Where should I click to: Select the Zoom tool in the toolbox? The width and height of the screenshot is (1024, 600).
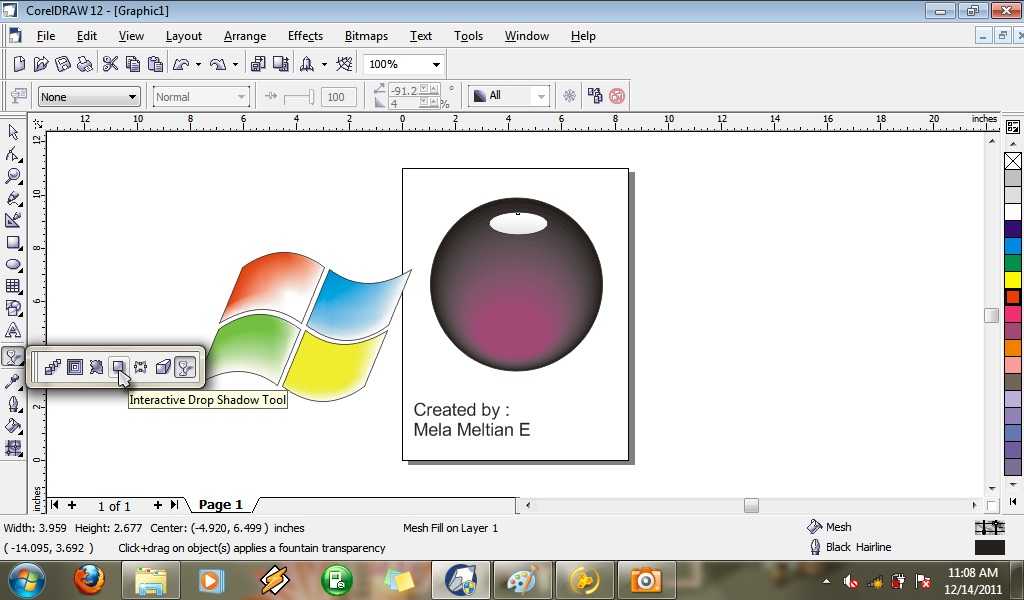pyautogui.click(x=13, y=176)
